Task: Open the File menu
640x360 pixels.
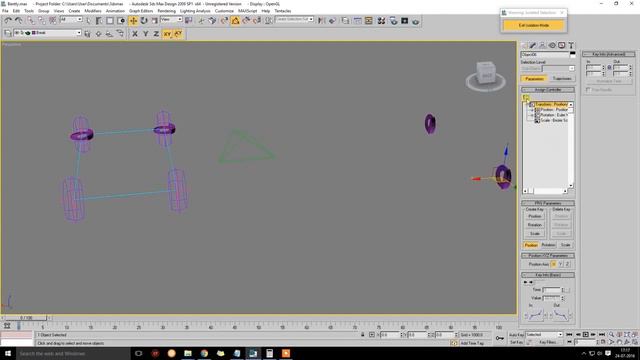Action: coord(5,11)
